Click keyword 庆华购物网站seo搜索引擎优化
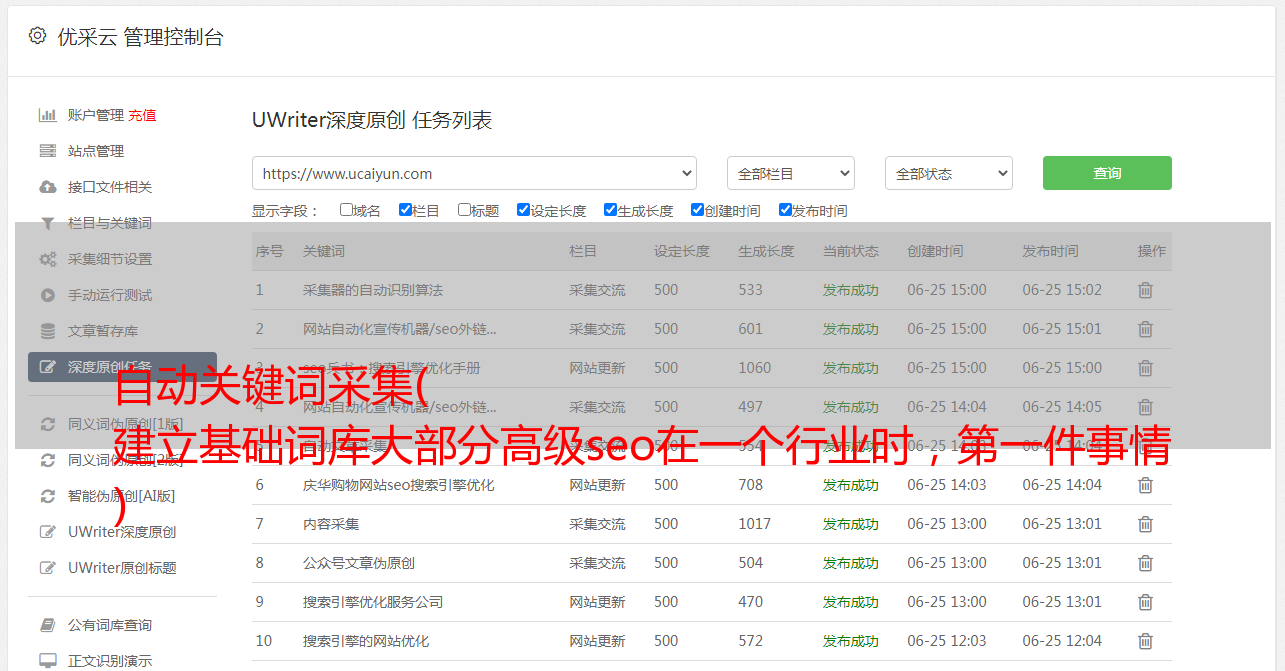Viewport: 1285px width, 671px height. click(399, 485)
